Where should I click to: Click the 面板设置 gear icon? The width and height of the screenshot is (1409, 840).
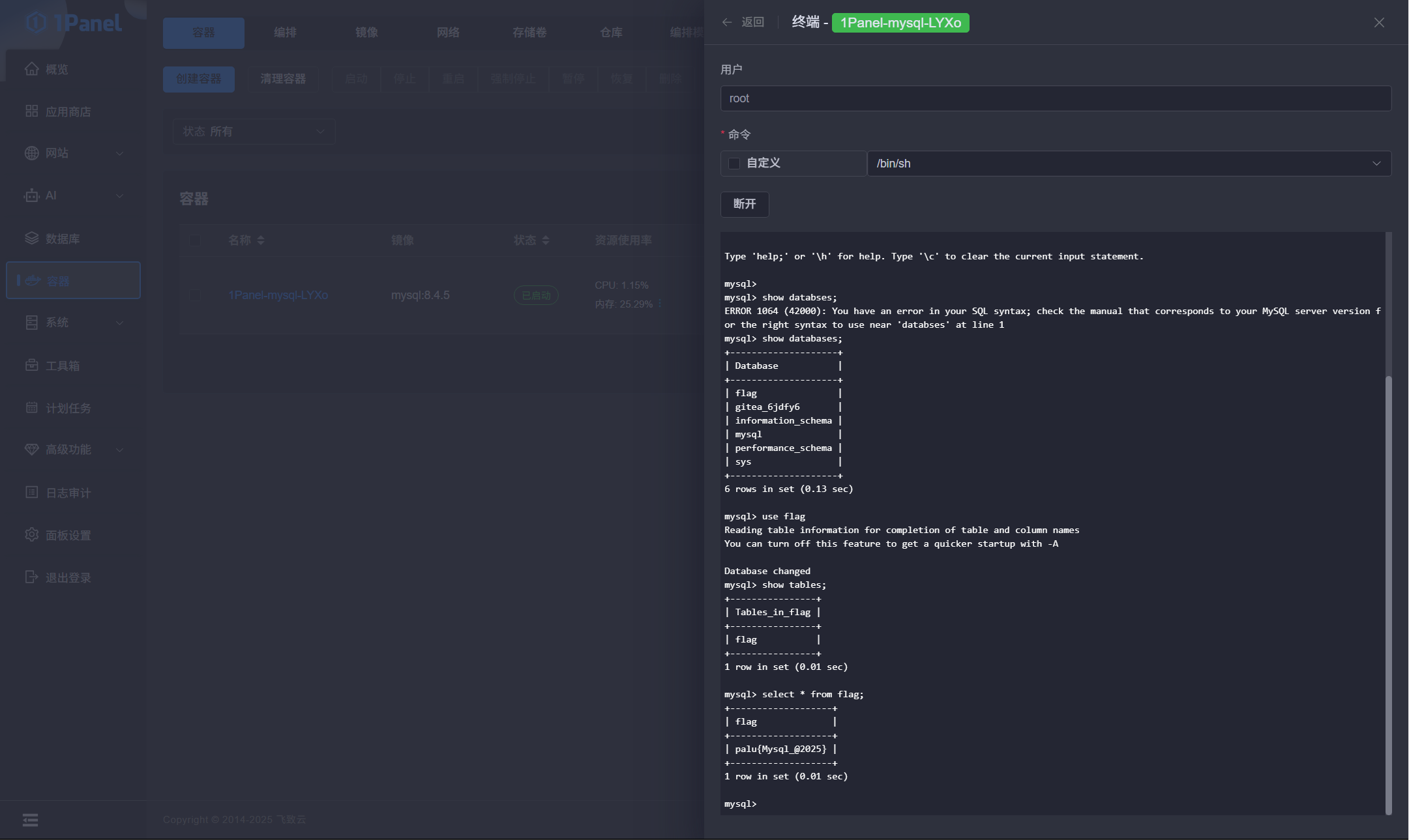click(x=31, y=535)
